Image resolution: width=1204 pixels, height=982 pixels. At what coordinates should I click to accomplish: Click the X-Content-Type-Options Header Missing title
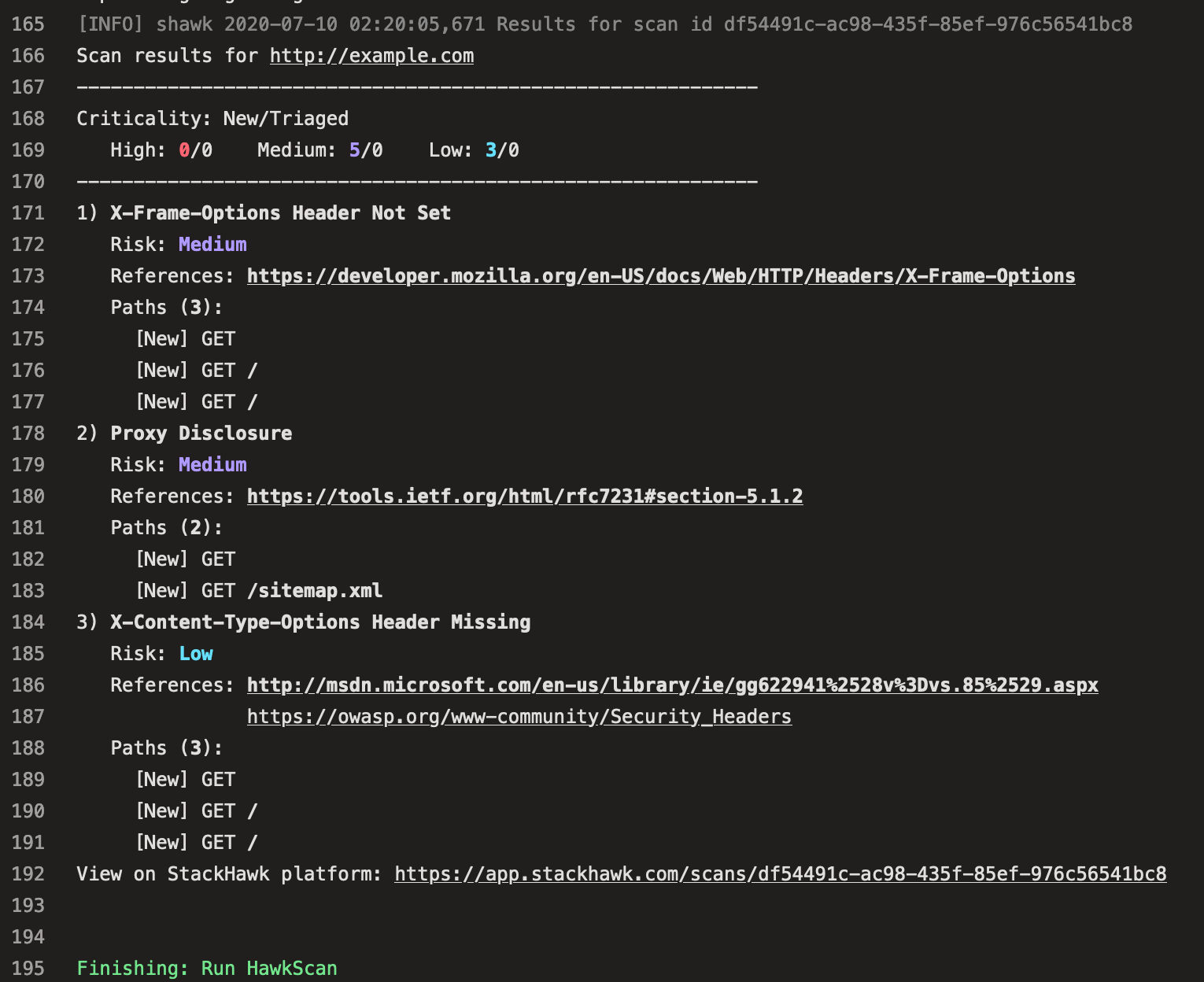(319, 622)
